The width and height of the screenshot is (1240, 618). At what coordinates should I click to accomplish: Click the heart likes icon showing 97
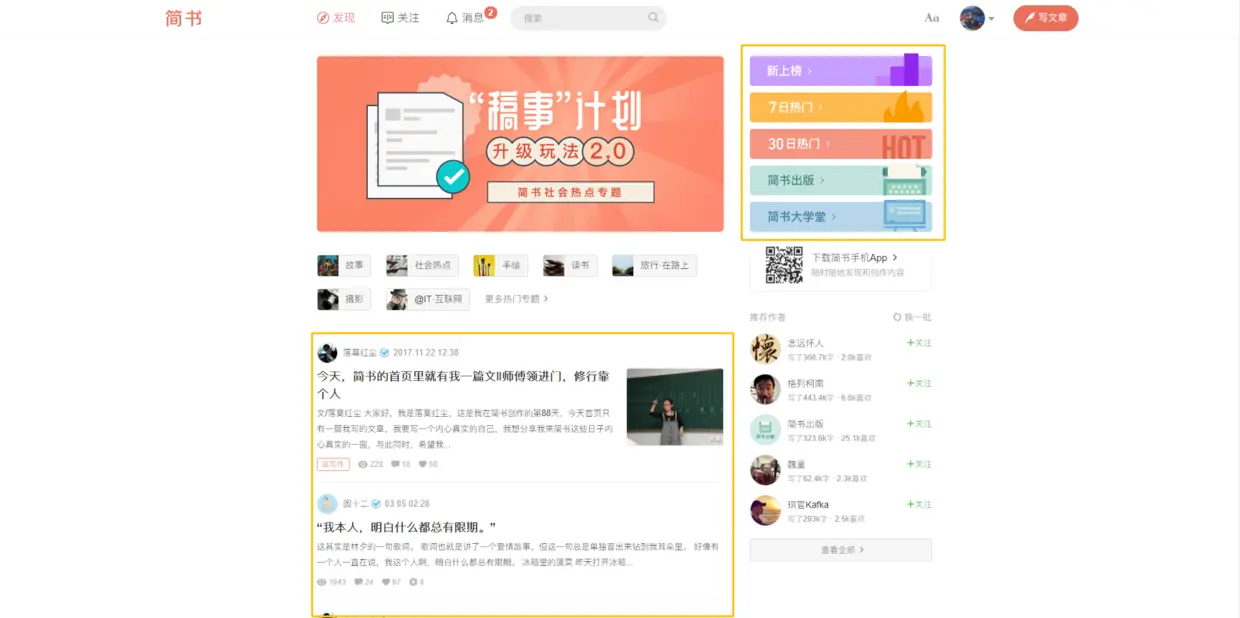(387, 582)
